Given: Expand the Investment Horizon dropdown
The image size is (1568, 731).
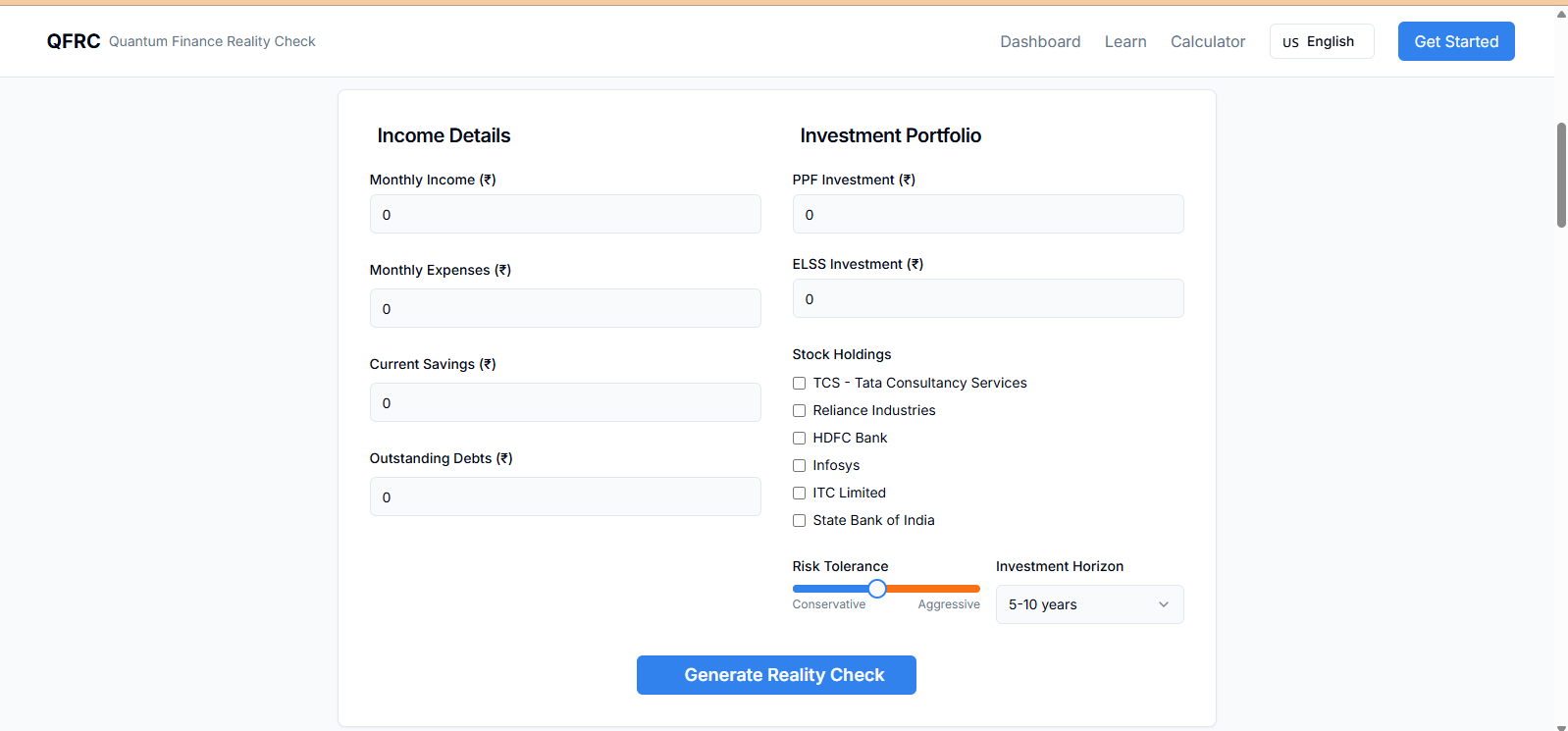Looking at the screenshot, I should tap(1089, 604).
